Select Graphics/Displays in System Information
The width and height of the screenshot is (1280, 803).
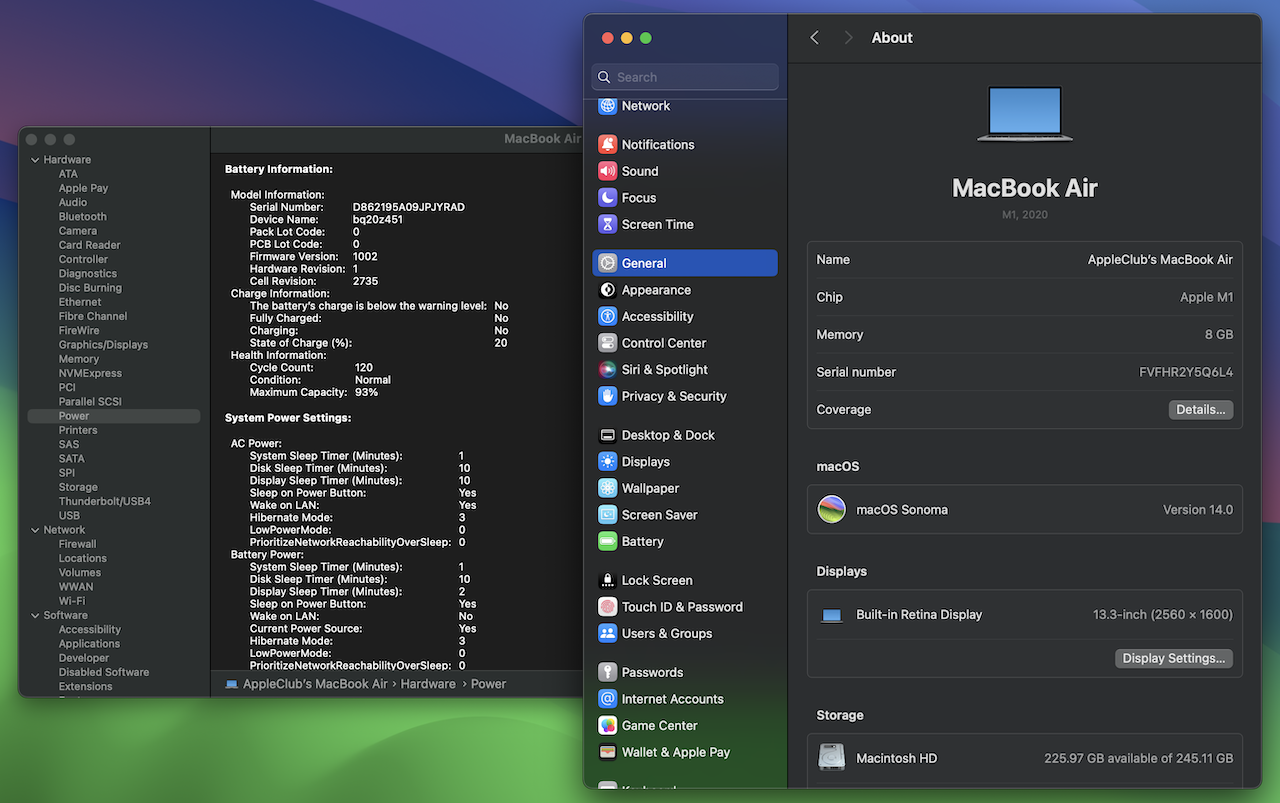tap(103, 345)
